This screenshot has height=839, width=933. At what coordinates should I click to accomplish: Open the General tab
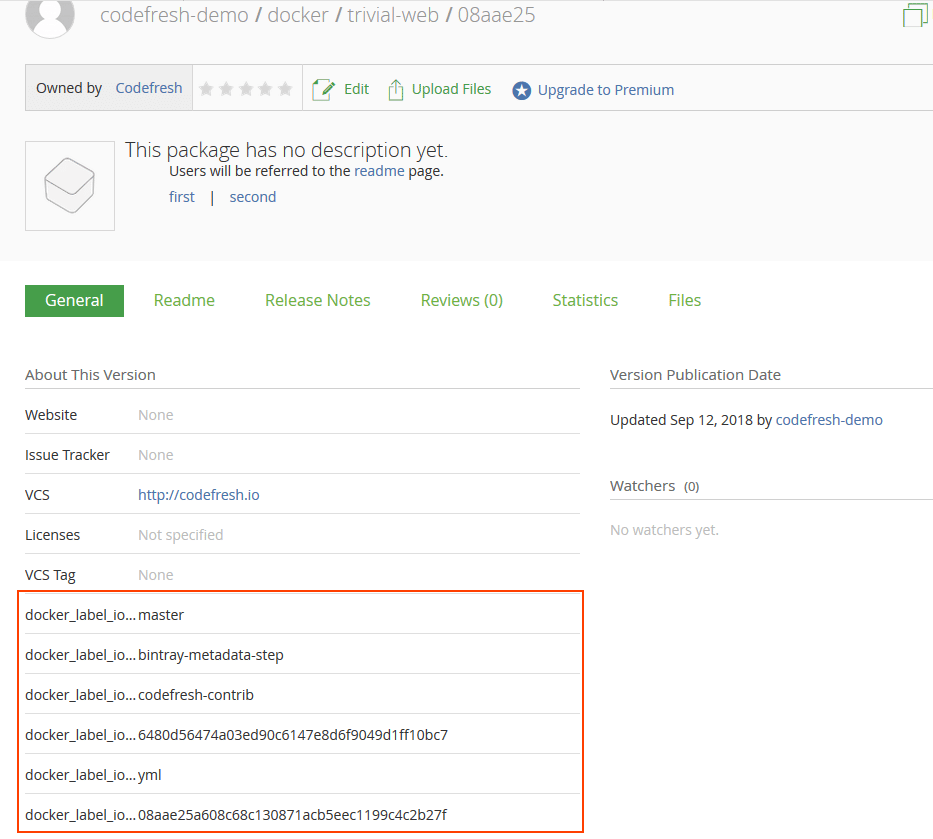(74, 300)
